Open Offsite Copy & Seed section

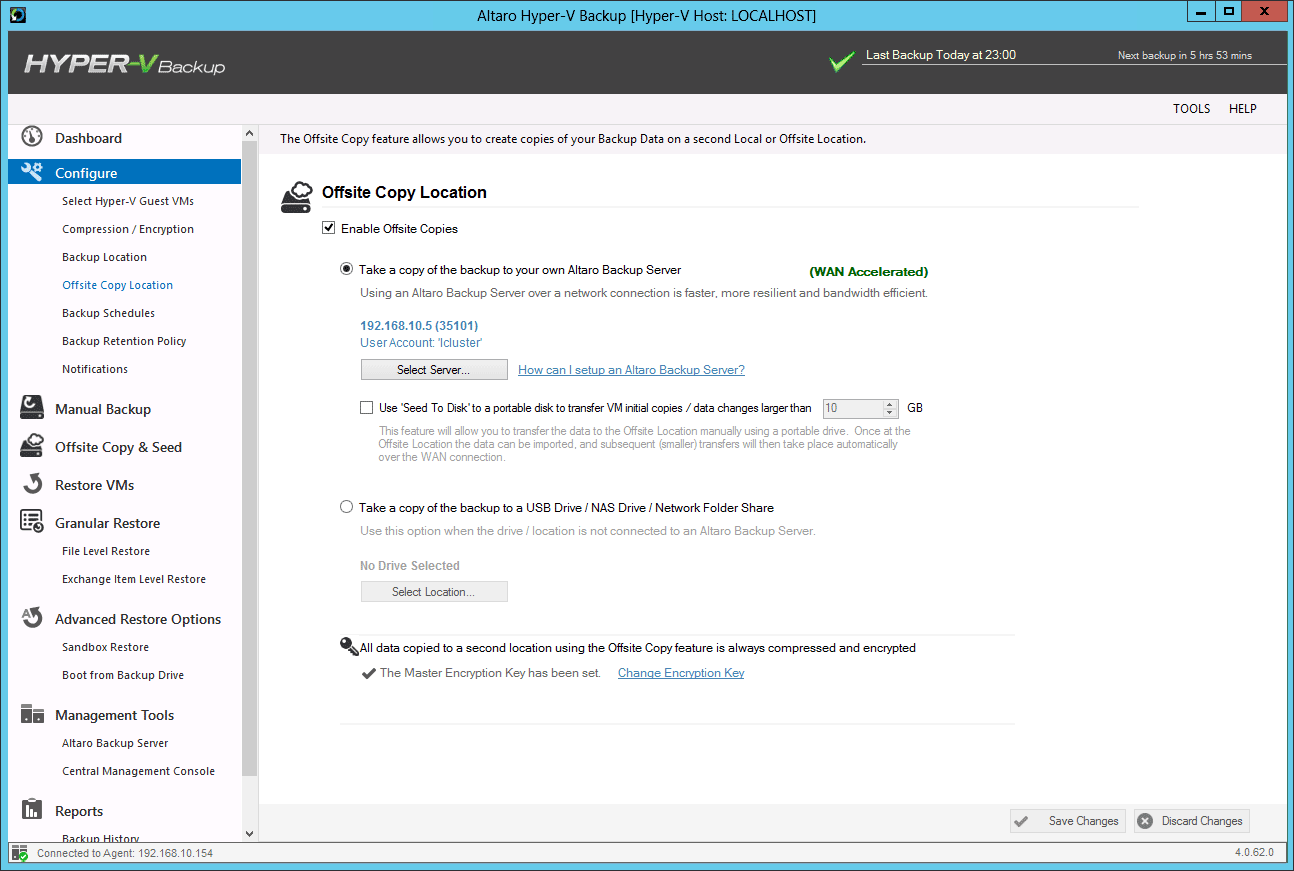point(118,447)
